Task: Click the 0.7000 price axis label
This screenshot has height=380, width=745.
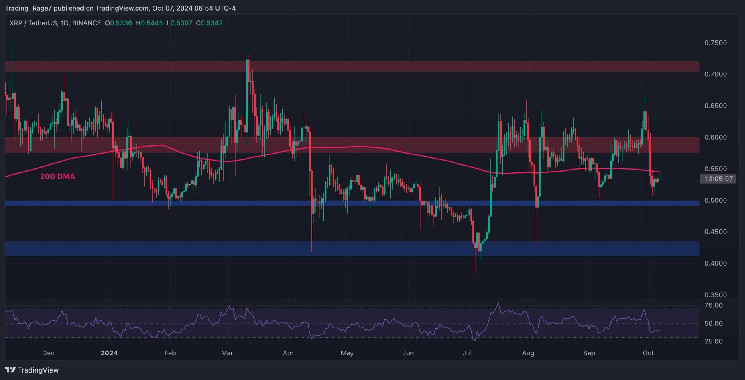Action: (716, 74)
